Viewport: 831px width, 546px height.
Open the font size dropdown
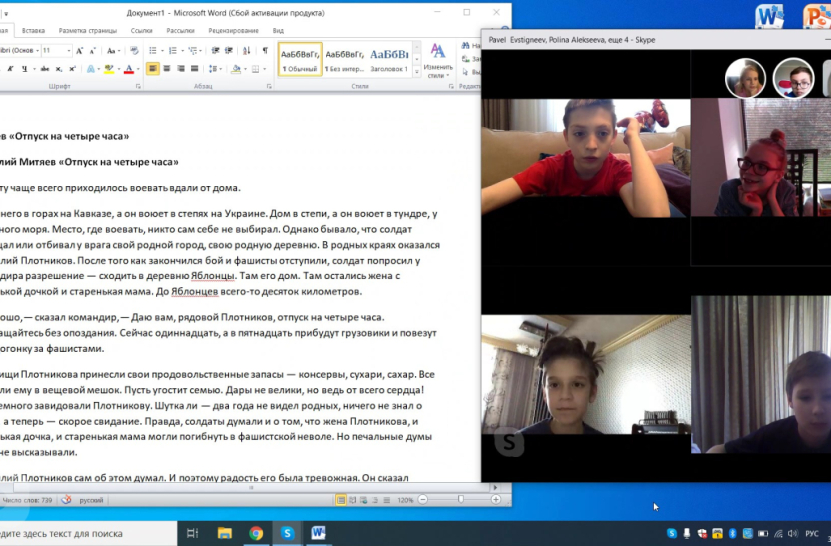coord(69,51)
